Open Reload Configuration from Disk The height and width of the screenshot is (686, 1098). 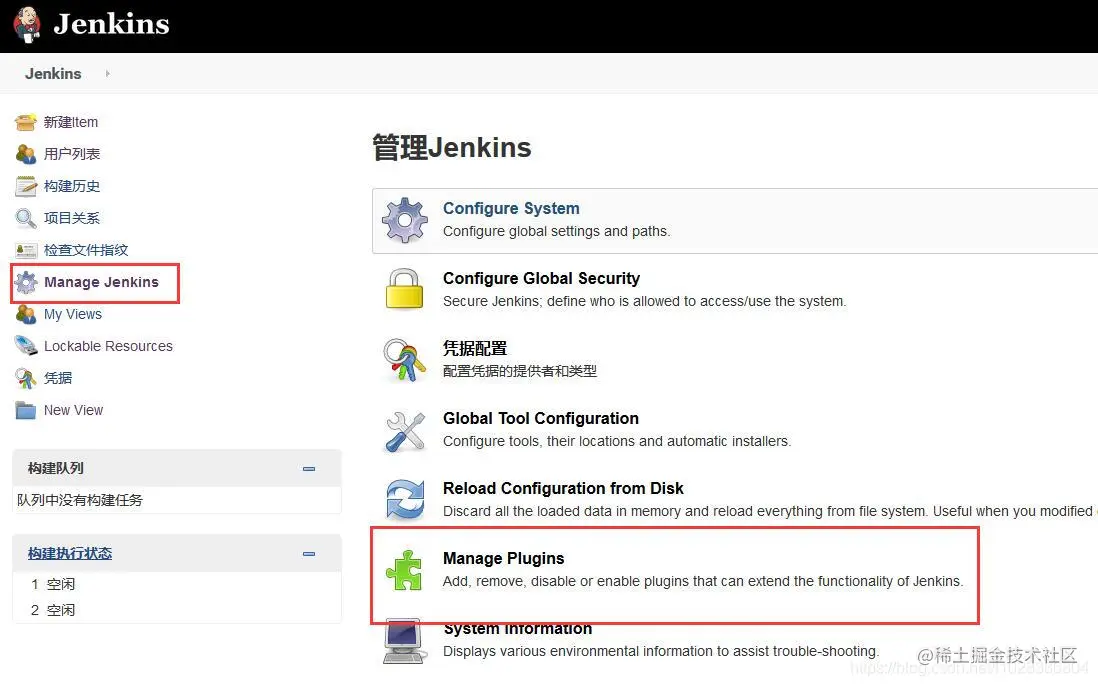[563, 489]
